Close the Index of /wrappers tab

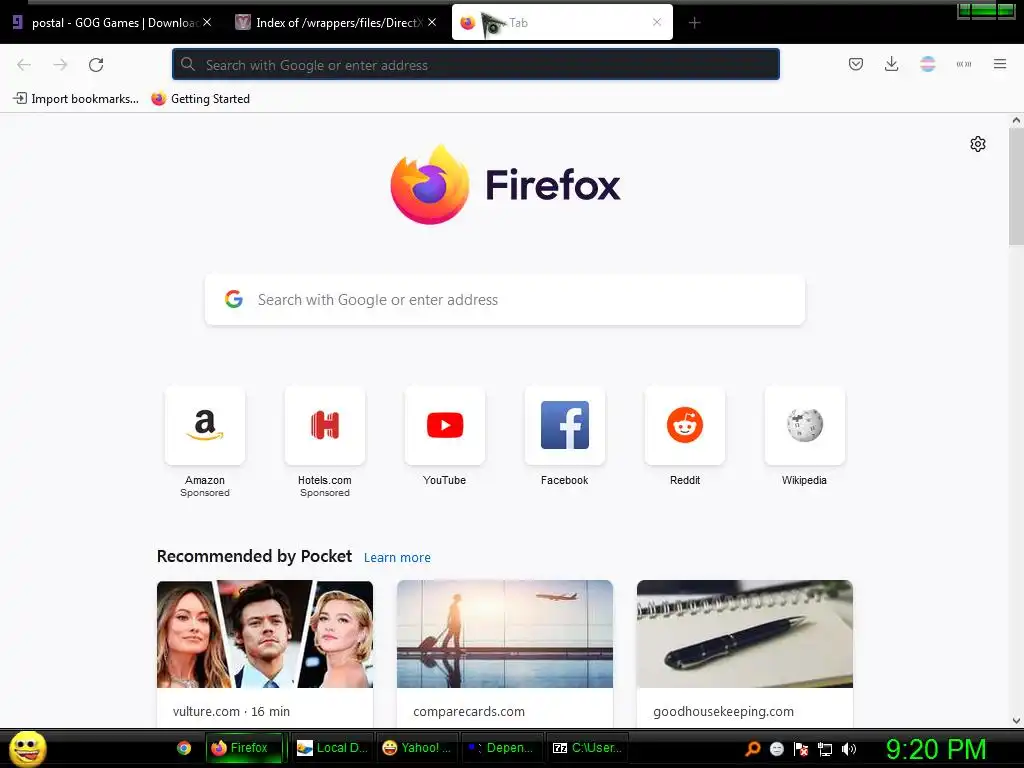tap(432, 22)
